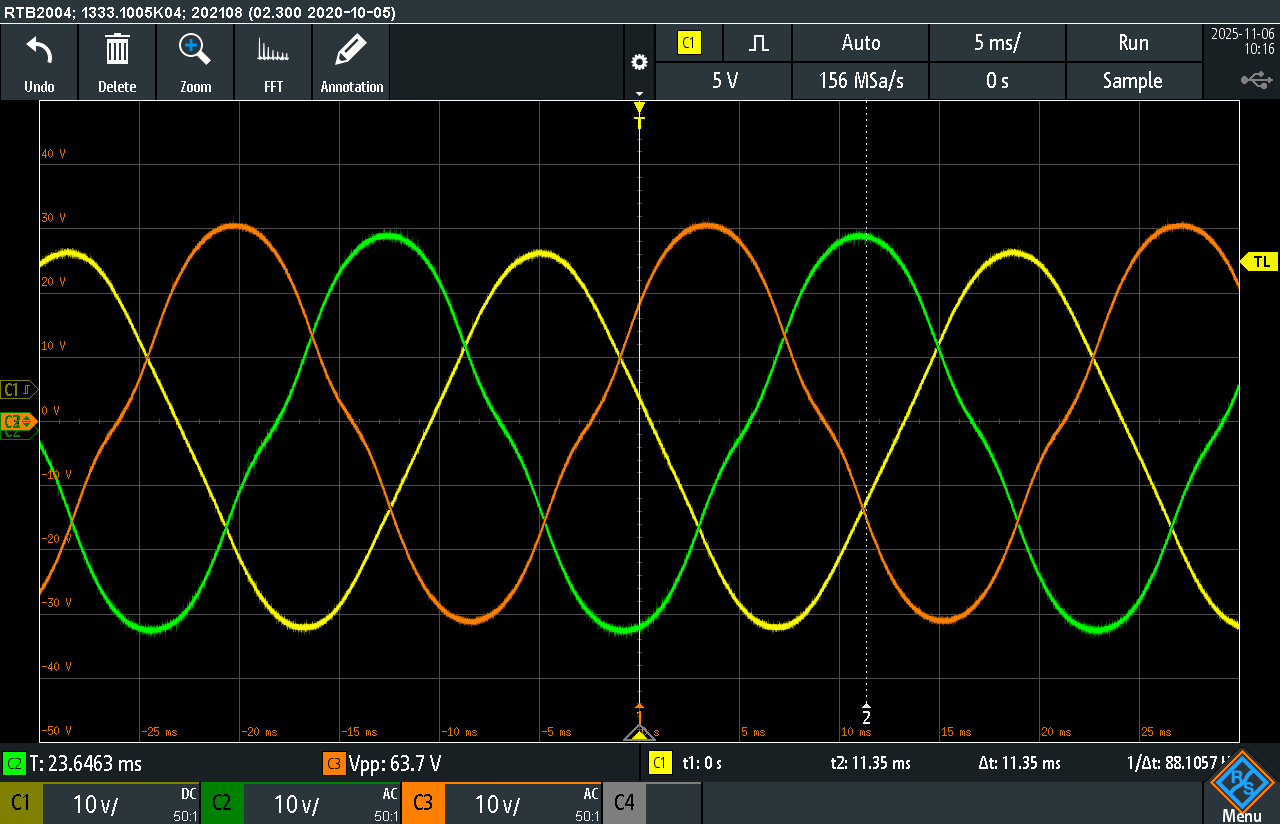
Task: Toggle the Run acquisition button
Action: (x=1133, y=43)
